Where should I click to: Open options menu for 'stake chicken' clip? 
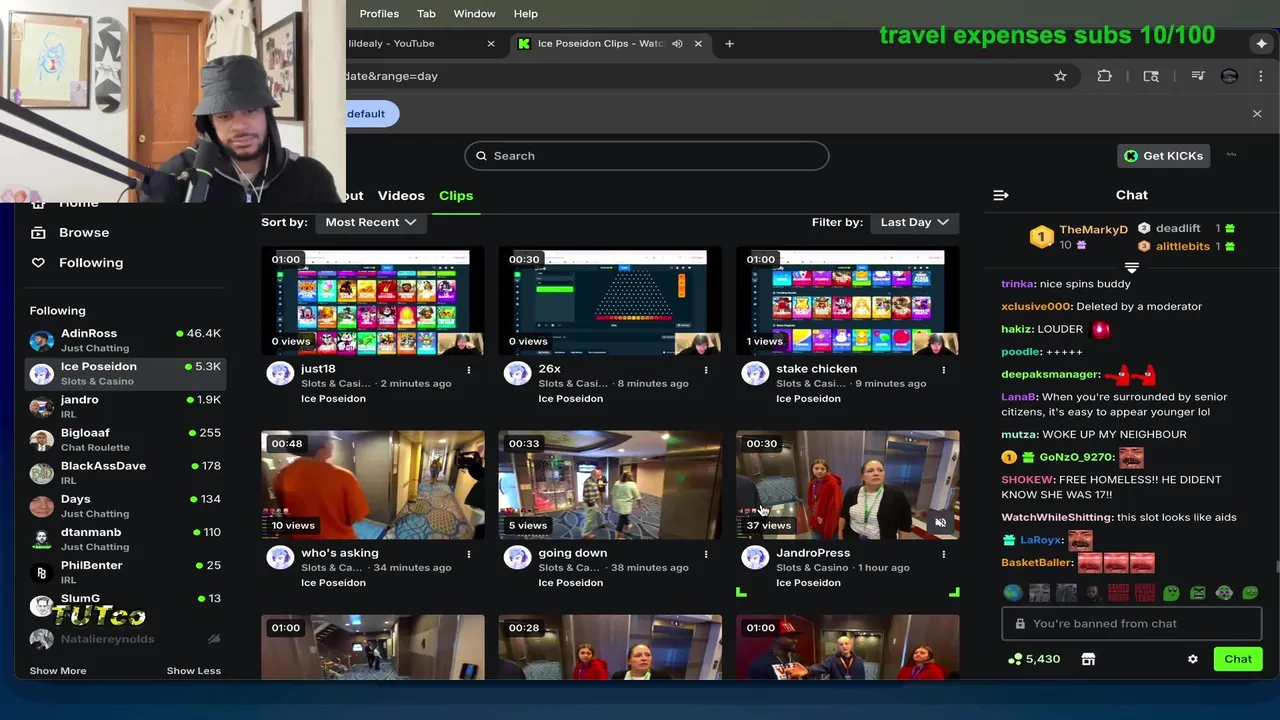point(943,370)
